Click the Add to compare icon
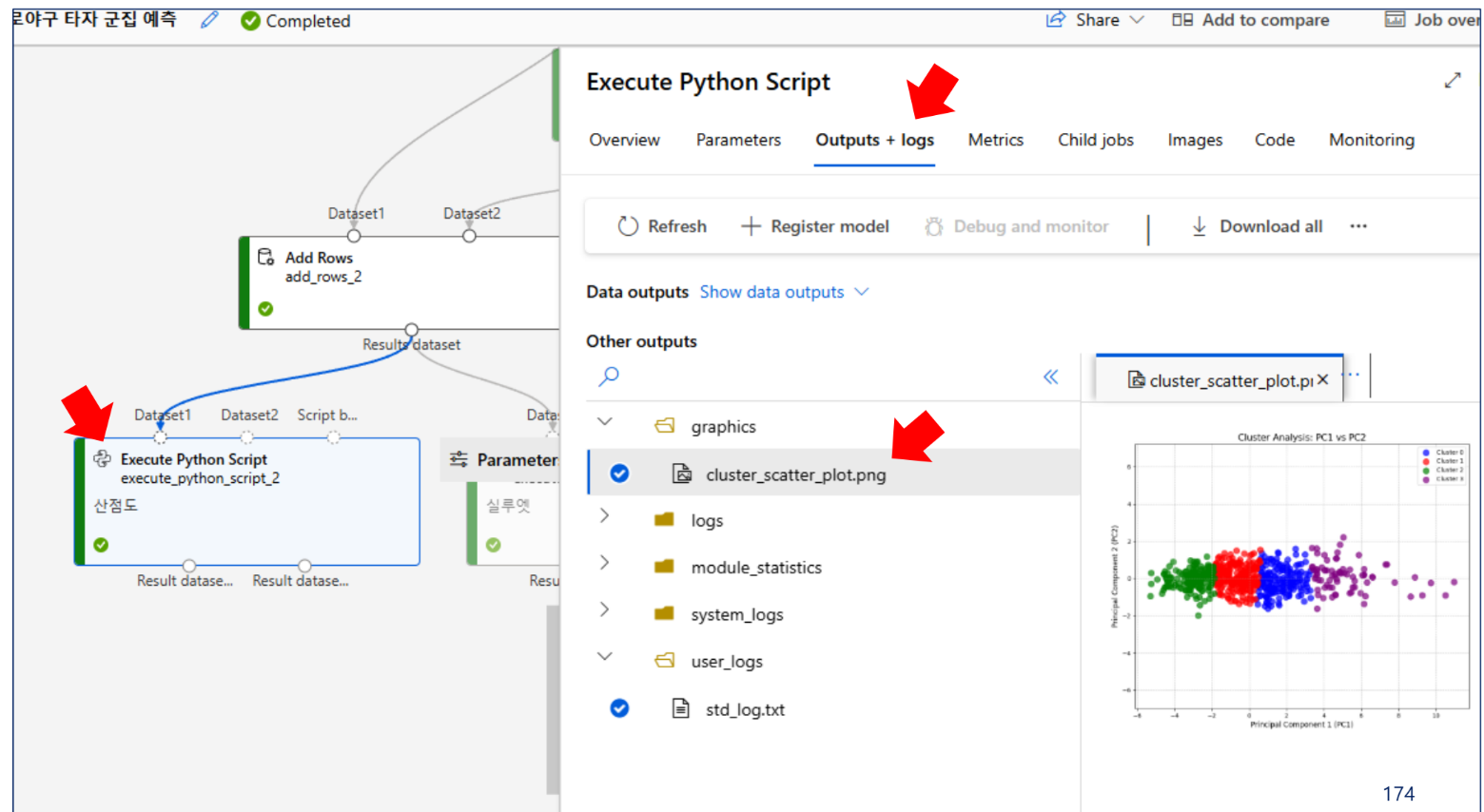1484x812 pixels. [x=1181, y=20]
